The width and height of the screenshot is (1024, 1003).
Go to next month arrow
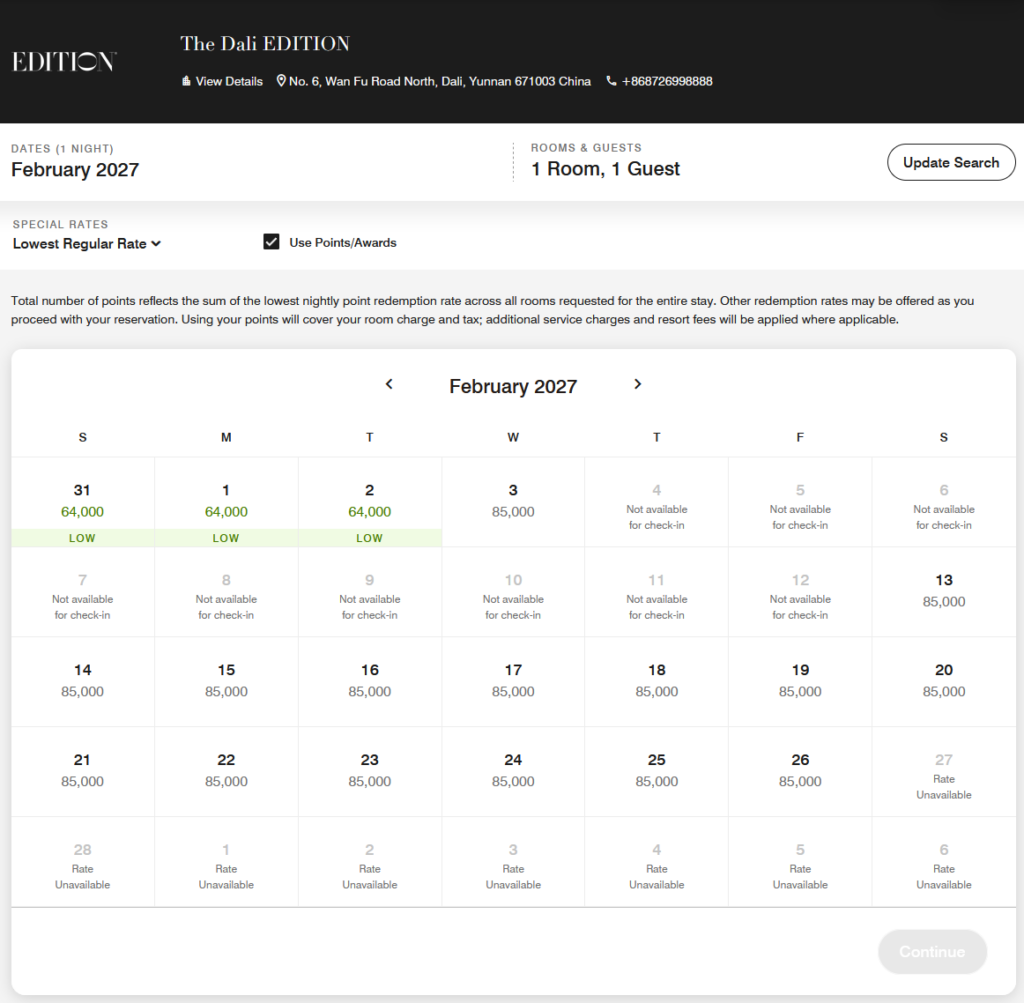tap(638, 385)
